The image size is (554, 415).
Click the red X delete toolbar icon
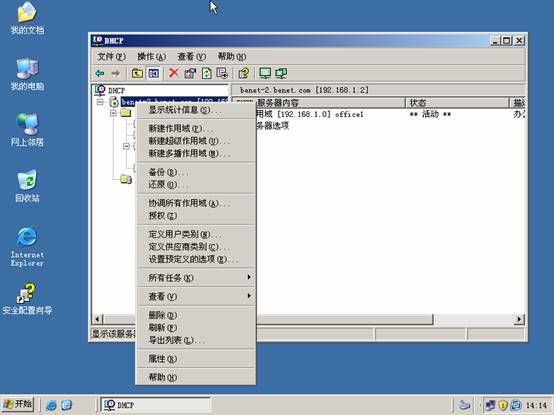173,73
